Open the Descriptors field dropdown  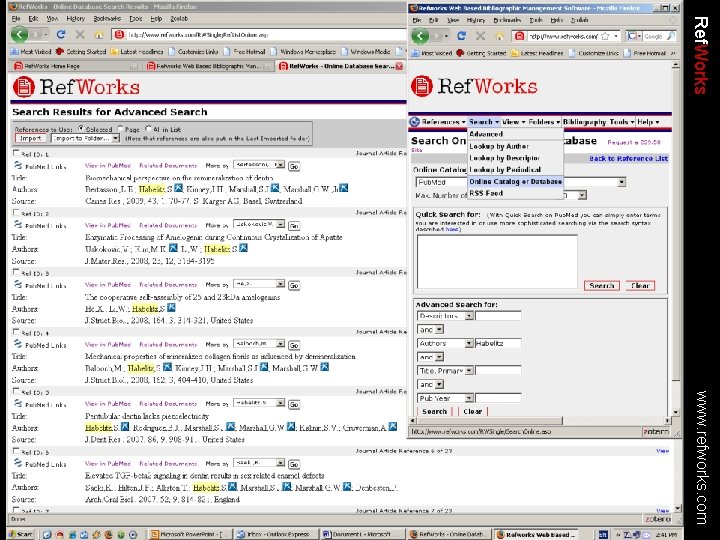coord(445,316)
